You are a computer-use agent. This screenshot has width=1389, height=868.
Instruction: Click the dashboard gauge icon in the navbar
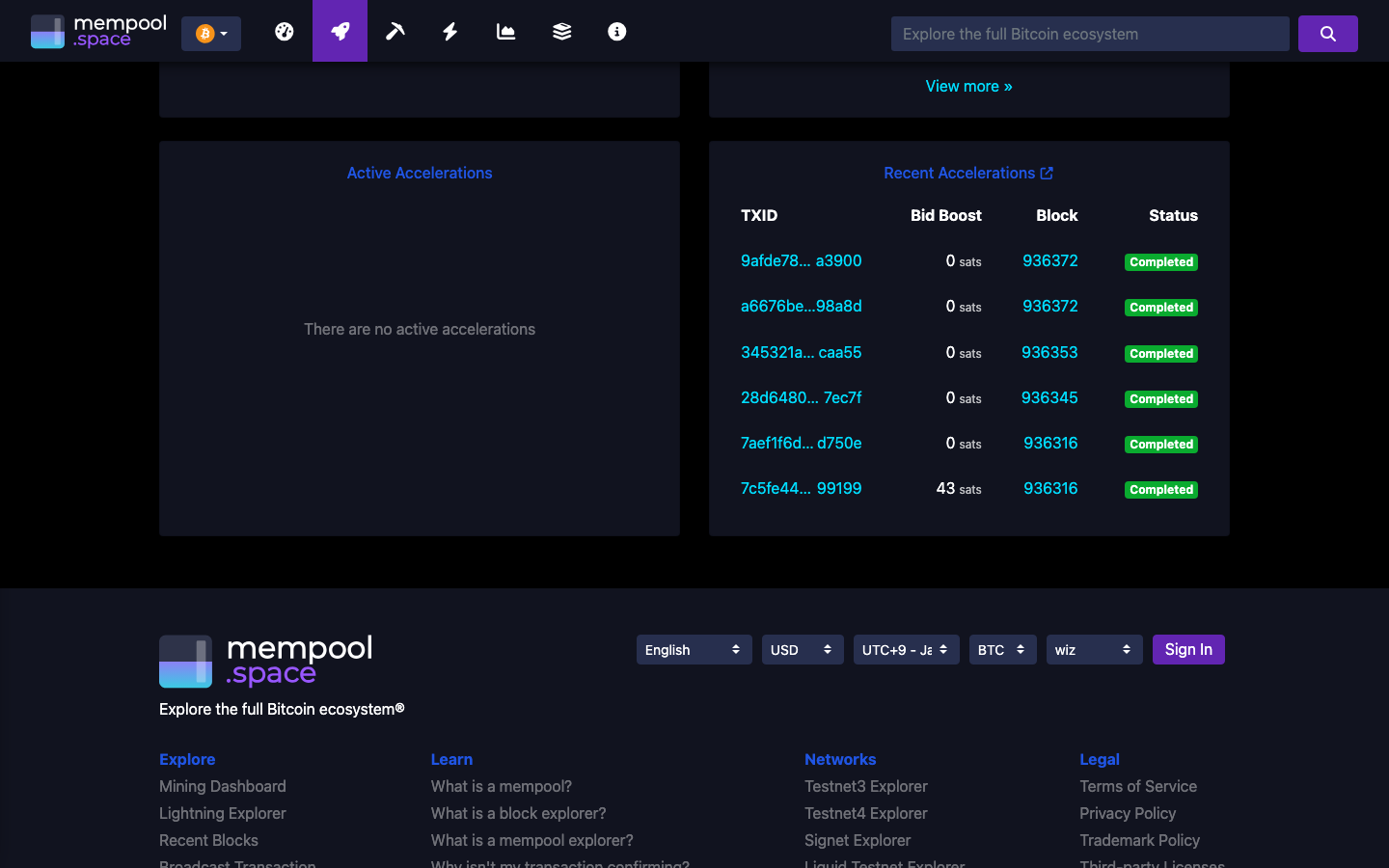click(x=284, y=31)
